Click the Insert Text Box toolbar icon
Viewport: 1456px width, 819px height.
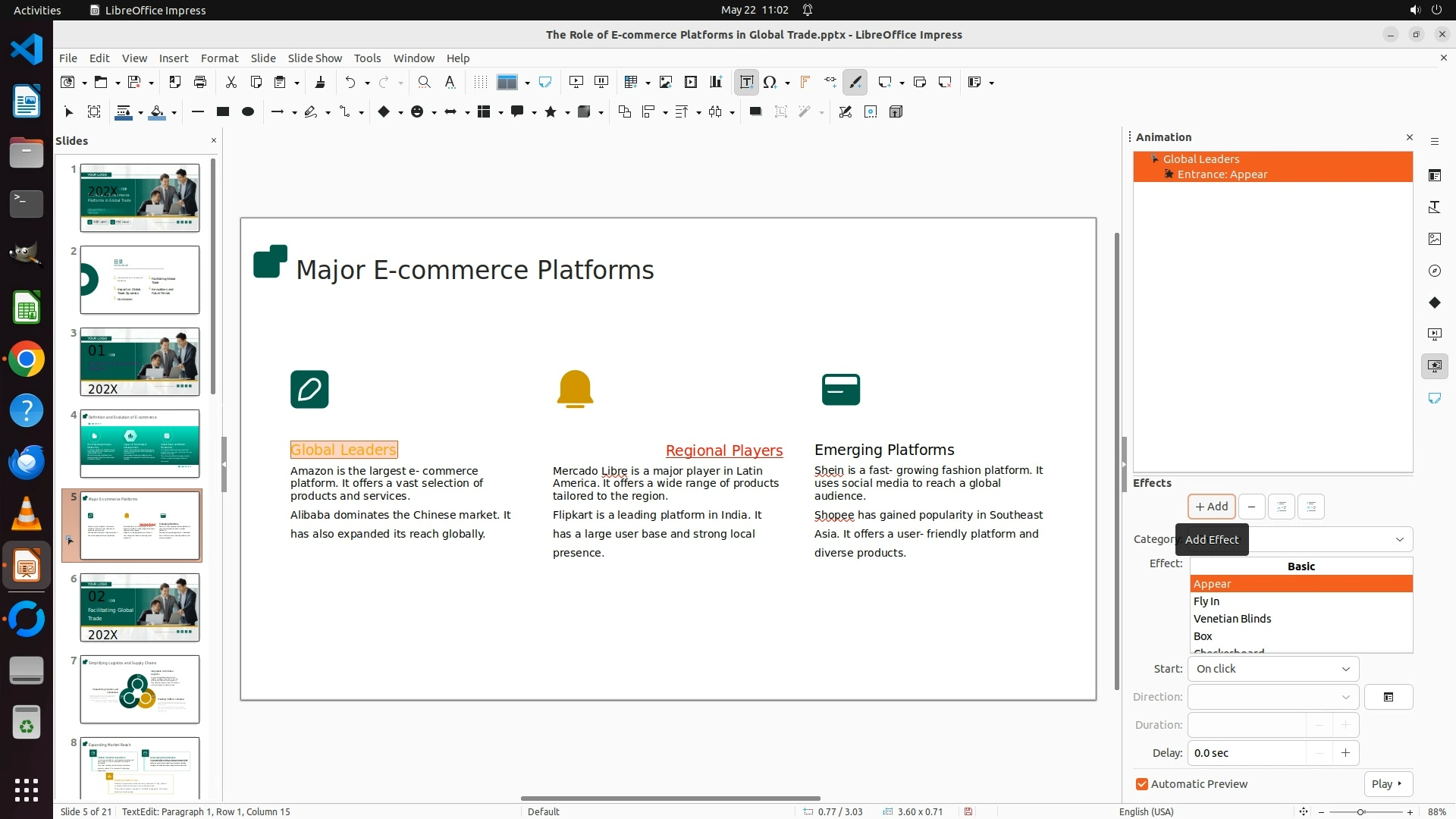[746, 82]
